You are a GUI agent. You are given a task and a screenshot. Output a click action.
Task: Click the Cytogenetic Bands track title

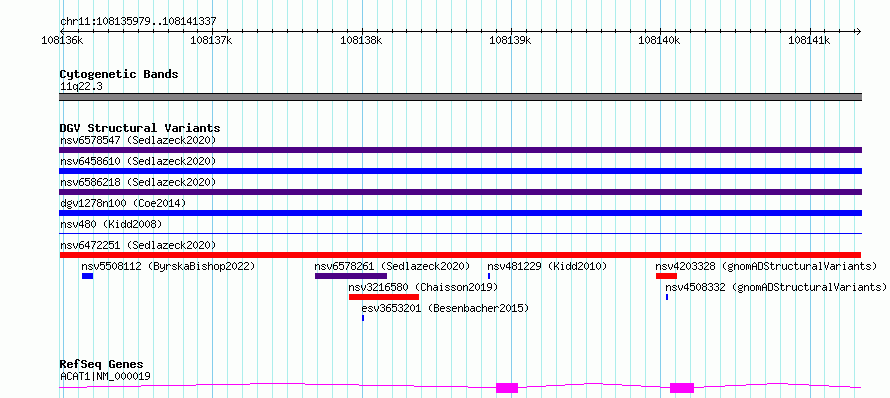[x=119, y=74]
